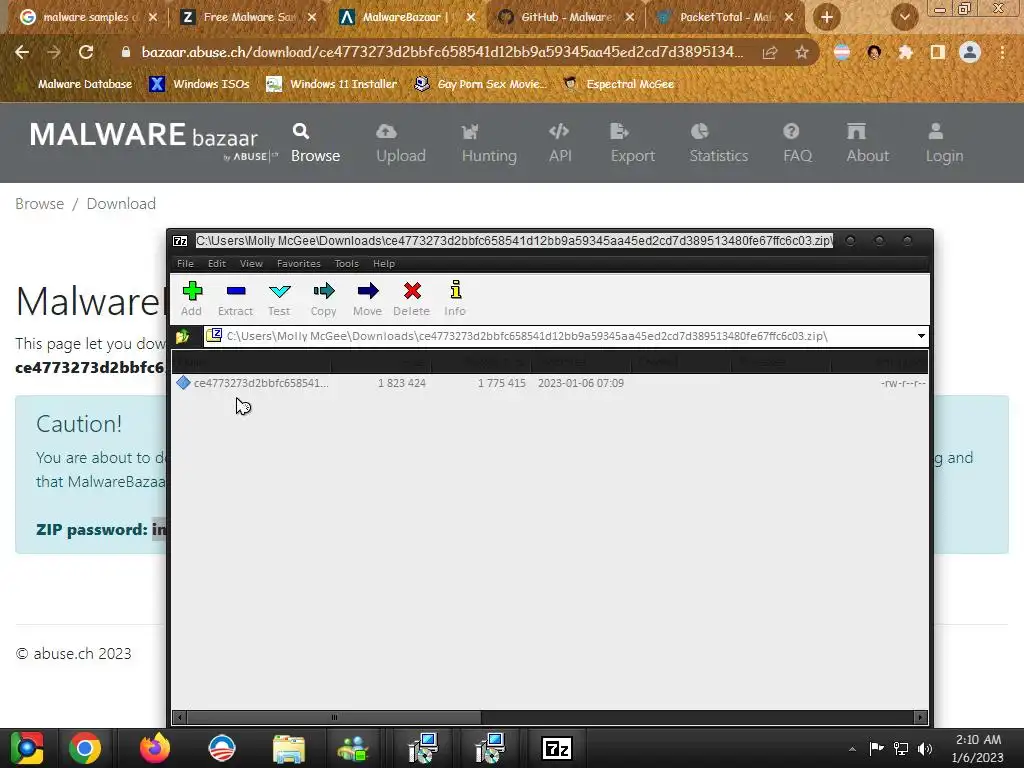Click the Move toolbar icon
The image size is (1024, 768).
coord(367,298)
